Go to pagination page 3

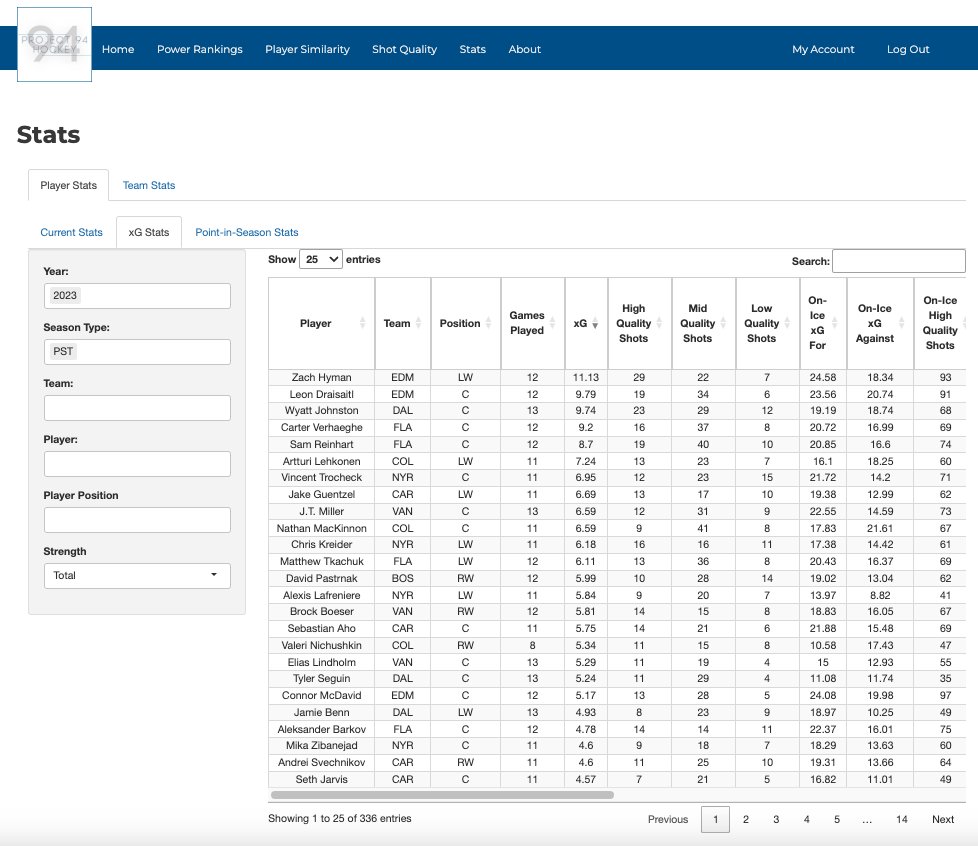click(776, 819)
